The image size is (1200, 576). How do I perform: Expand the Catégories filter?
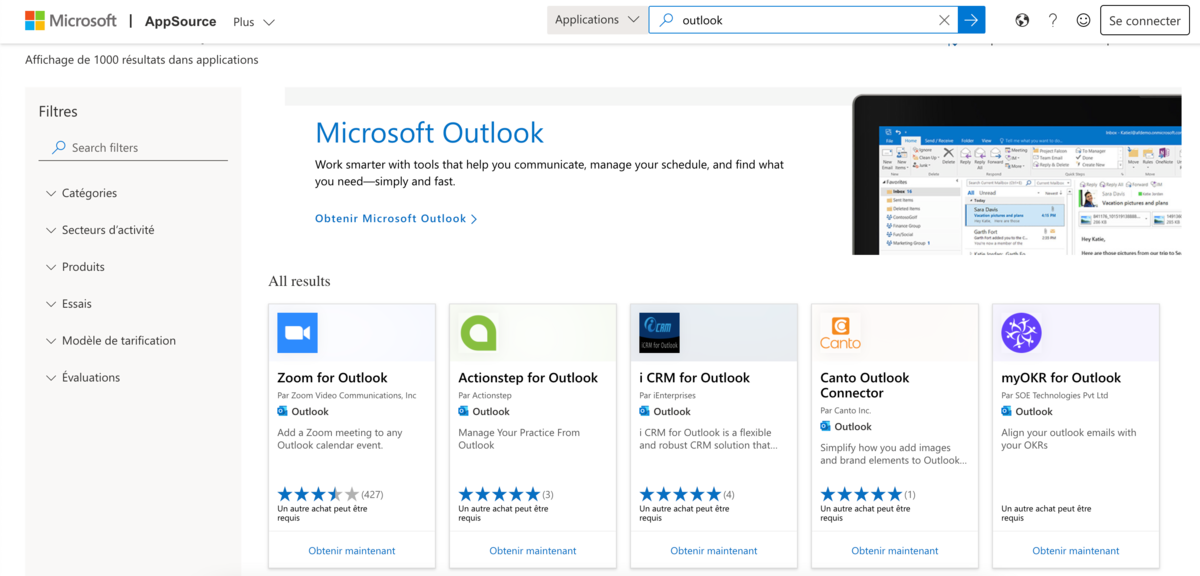click(82, 193)
